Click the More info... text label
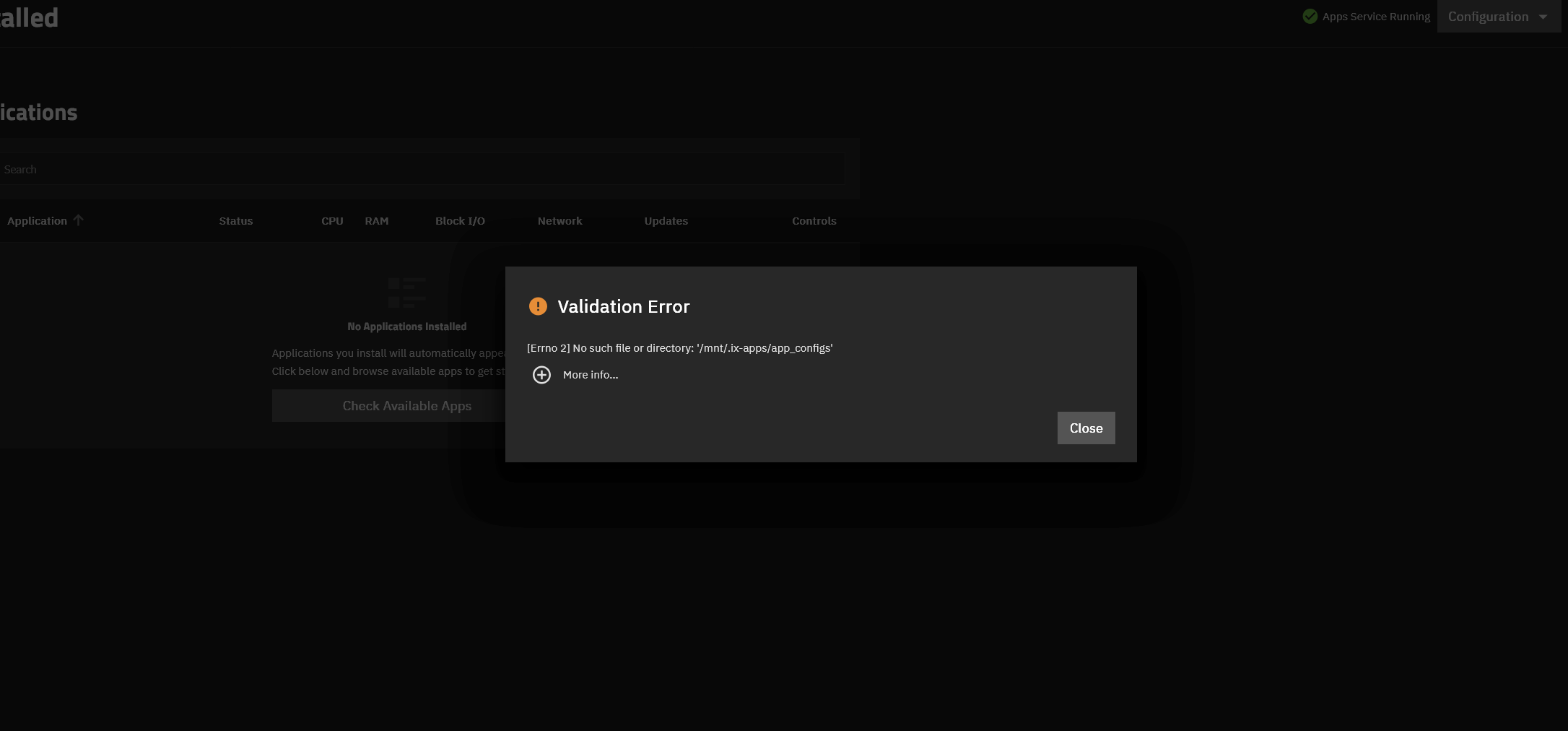 pyautogui.click(x=590, y=375)
